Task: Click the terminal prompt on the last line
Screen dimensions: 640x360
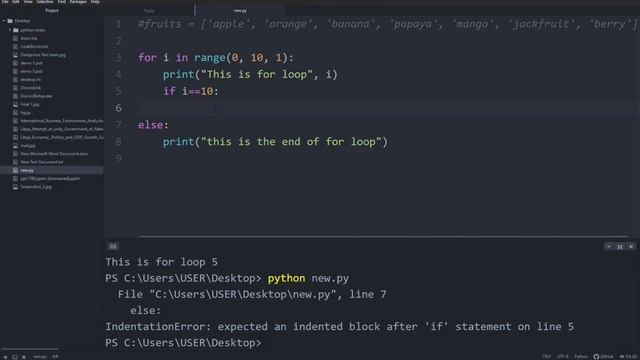Action: coord(183,343)
